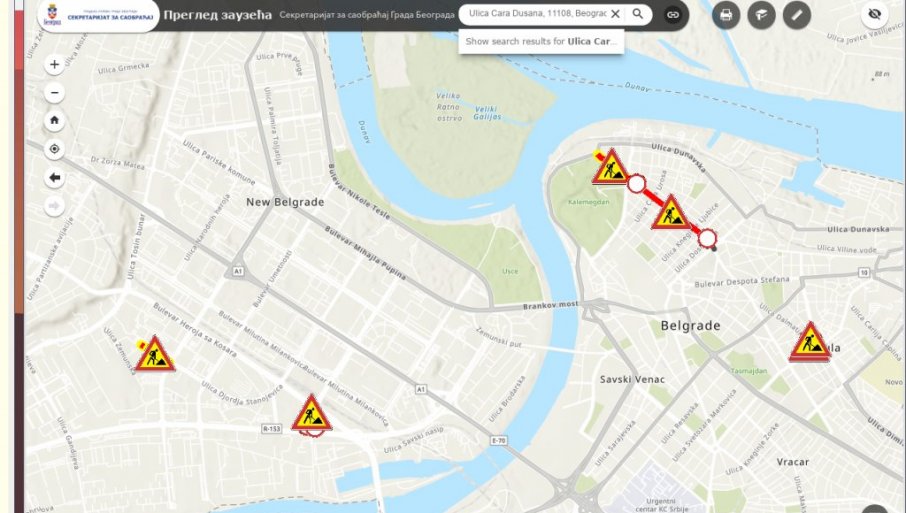Copy the share link with chain icon
The width and height of the screenshot is (906, 513).
click(673, 14)
